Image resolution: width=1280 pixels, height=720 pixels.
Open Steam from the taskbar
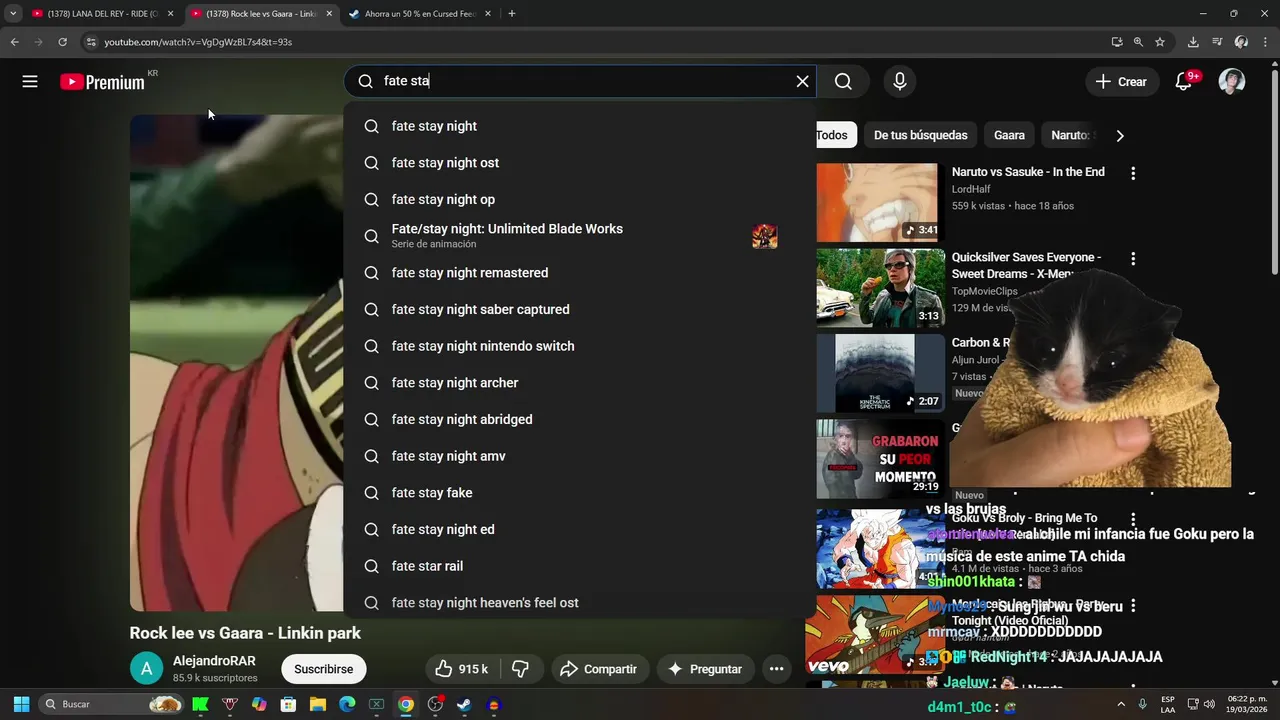coord(464,704)
